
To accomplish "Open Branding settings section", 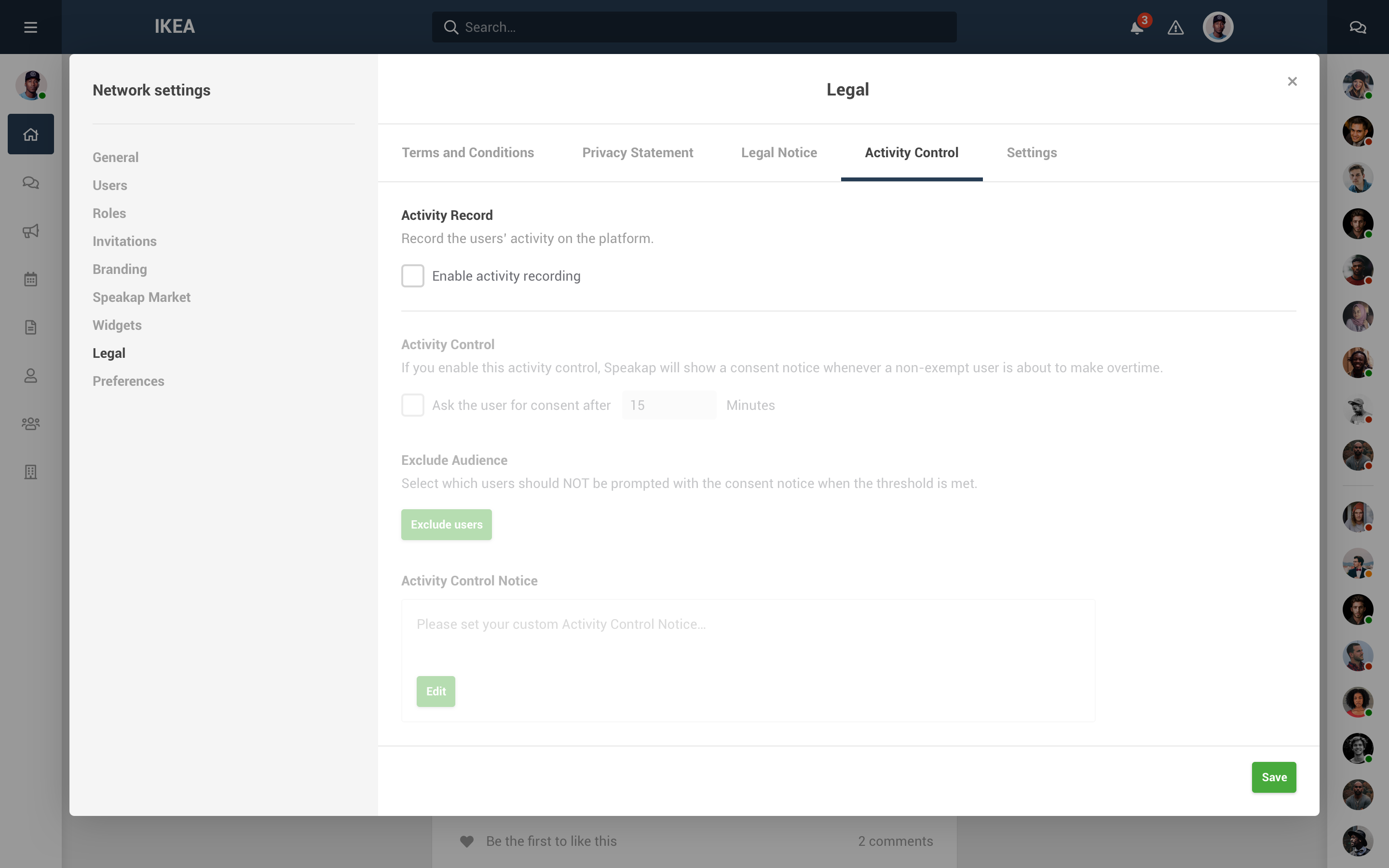I will pos(120,269).
